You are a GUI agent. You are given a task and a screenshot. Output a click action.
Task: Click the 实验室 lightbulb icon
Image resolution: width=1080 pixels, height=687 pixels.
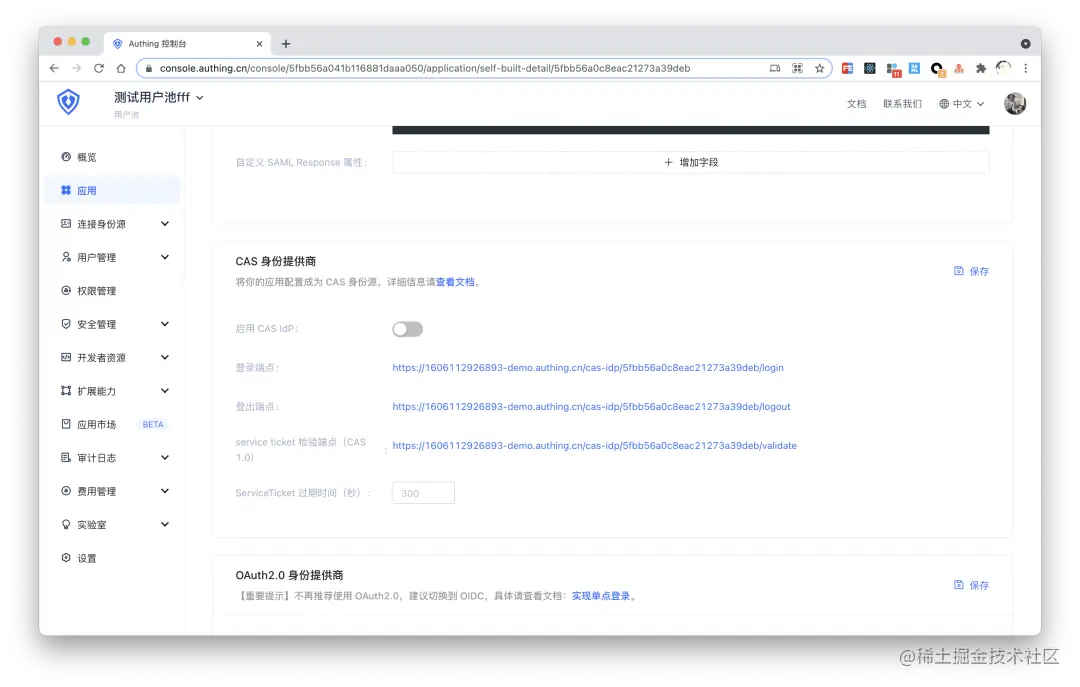(66, 524)
